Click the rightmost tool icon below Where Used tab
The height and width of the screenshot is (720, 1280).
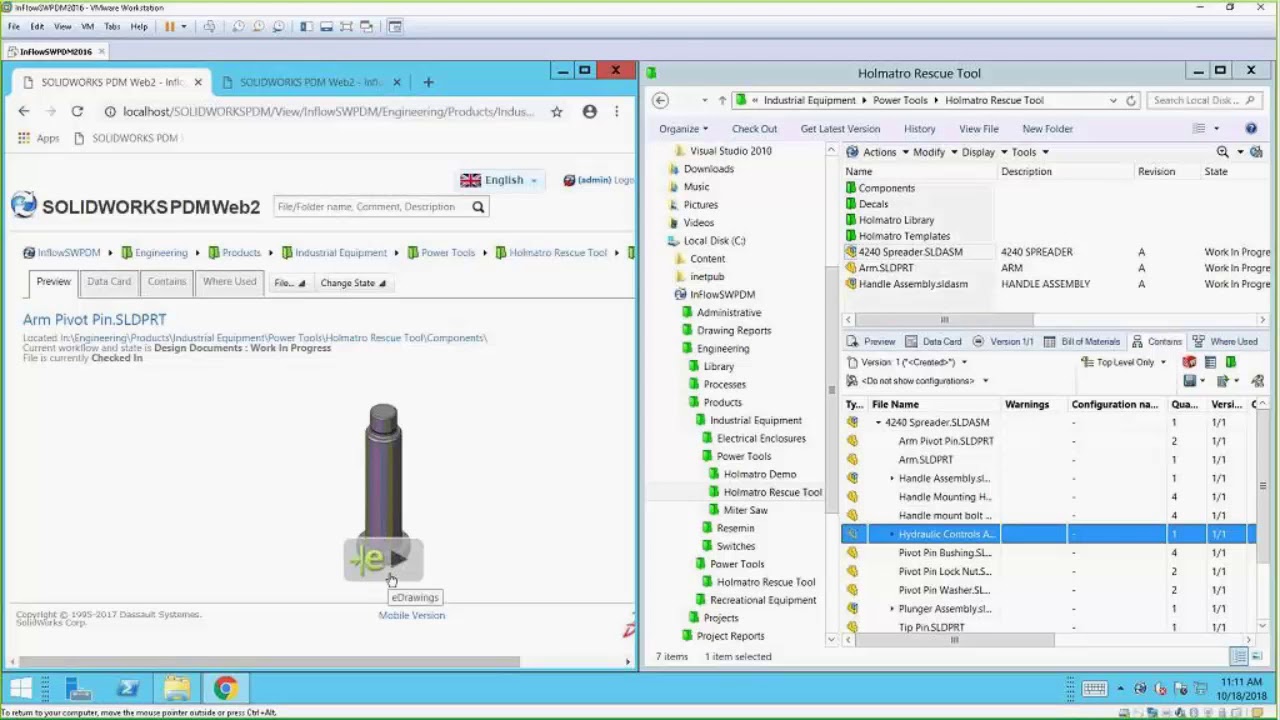point(1257,381)
